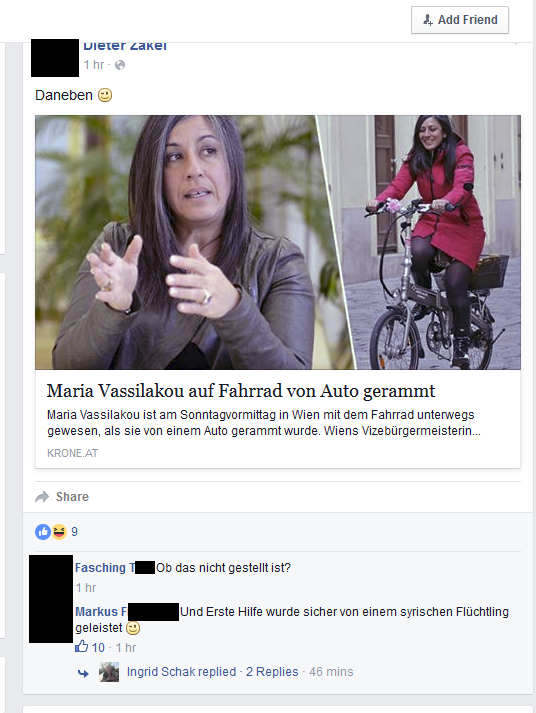This screenshot has width=536, height=713.
Task: Click the Add Friend button
Action: (460, 20)
